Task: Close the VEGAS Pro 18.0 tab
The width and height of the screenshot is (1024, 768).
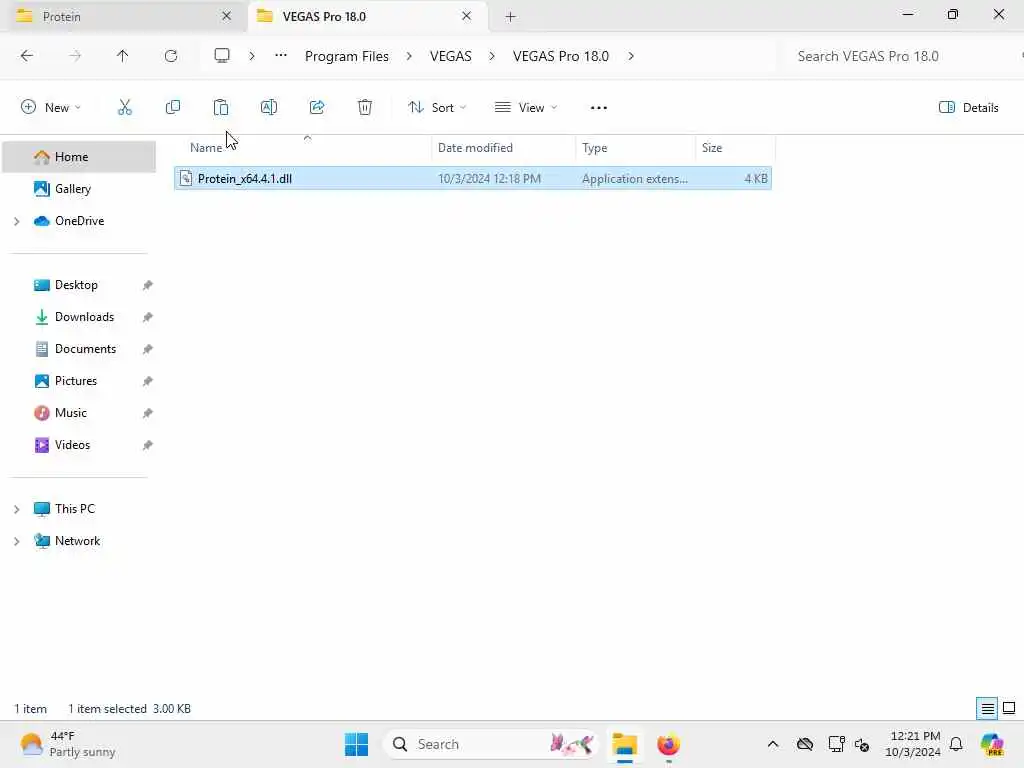Action: click(x=466, y=16)
